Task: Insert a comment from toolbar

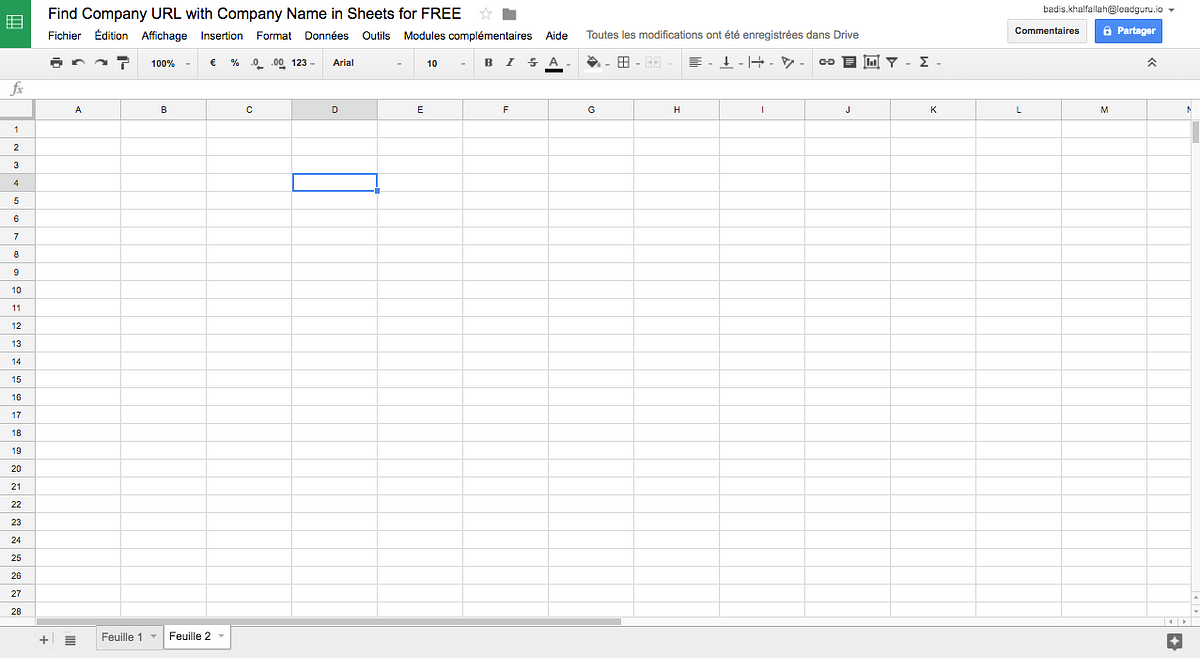Action: coord(849,63)
